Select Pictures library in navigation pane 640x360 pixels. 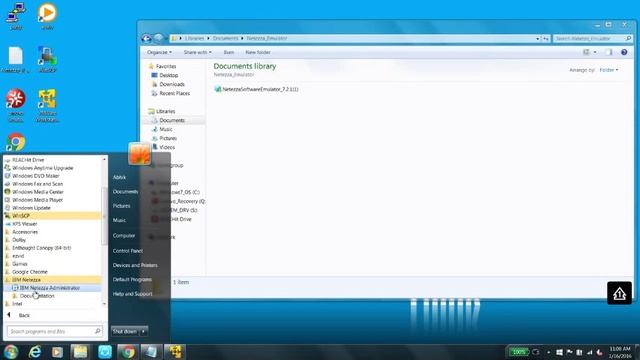pyautogui.click(x=168, y=138)
